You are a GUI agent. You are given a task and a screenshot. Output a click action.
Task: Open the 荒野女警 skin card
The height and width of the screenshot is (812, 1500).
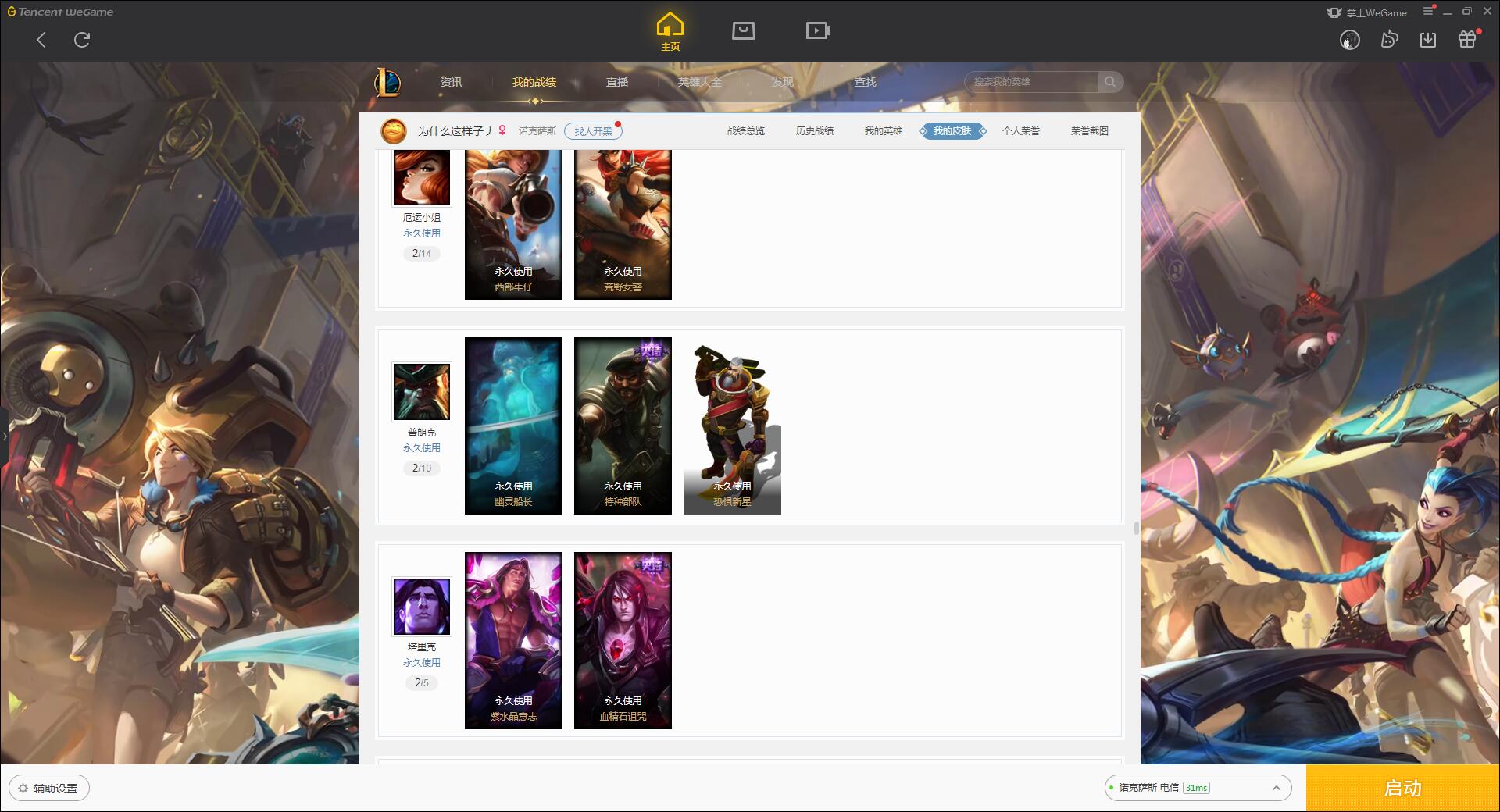623,225
